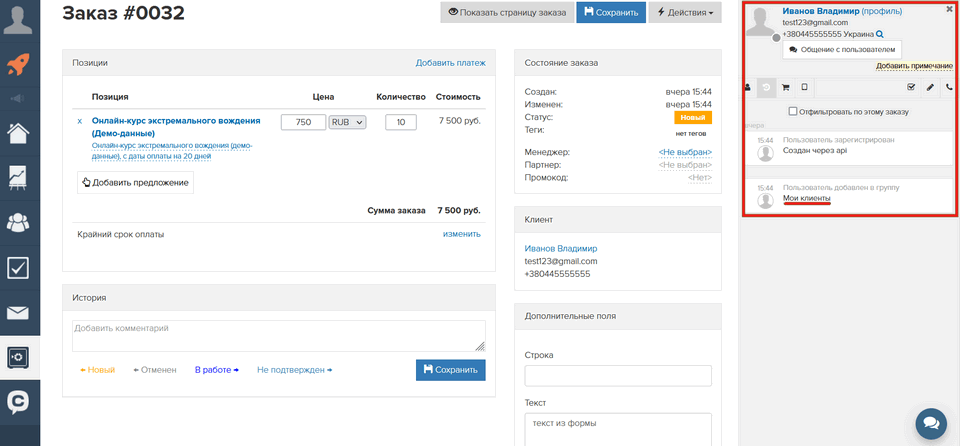Open the home section in the sidebar

point(19,132)
